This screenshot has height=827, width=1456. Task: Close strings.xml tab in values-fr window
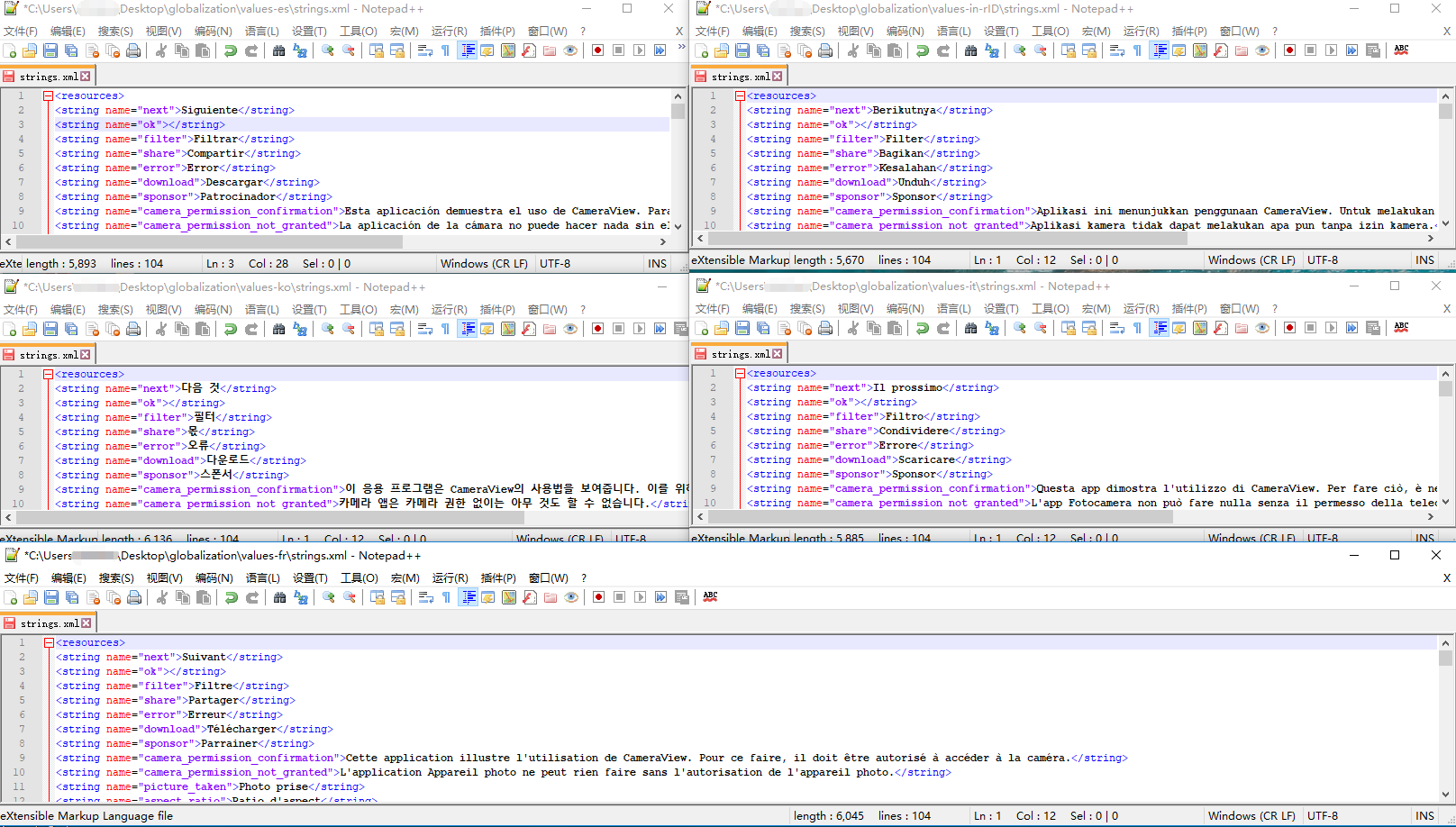(86, 623)
